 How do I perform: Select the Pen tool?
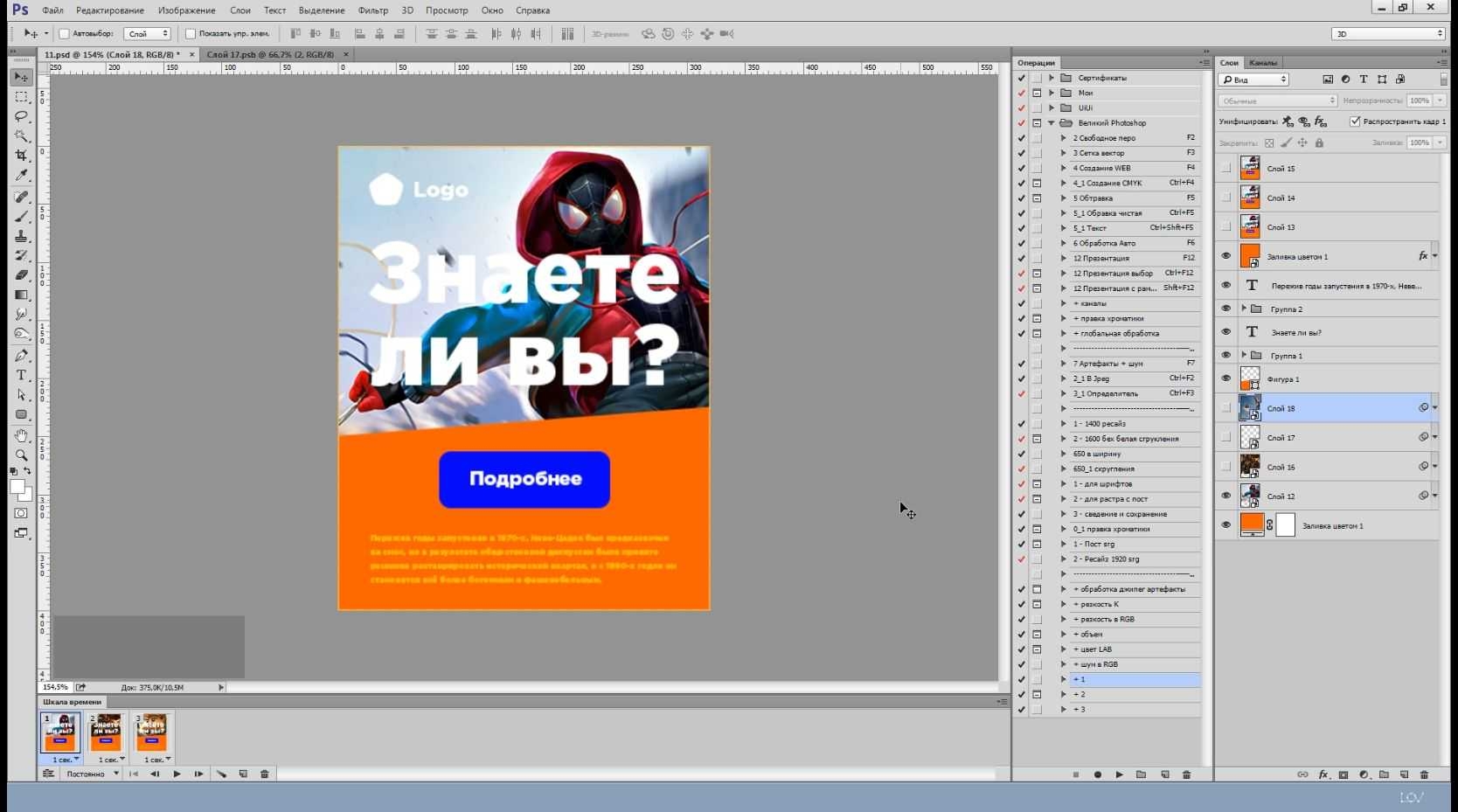tap(21, 356)
